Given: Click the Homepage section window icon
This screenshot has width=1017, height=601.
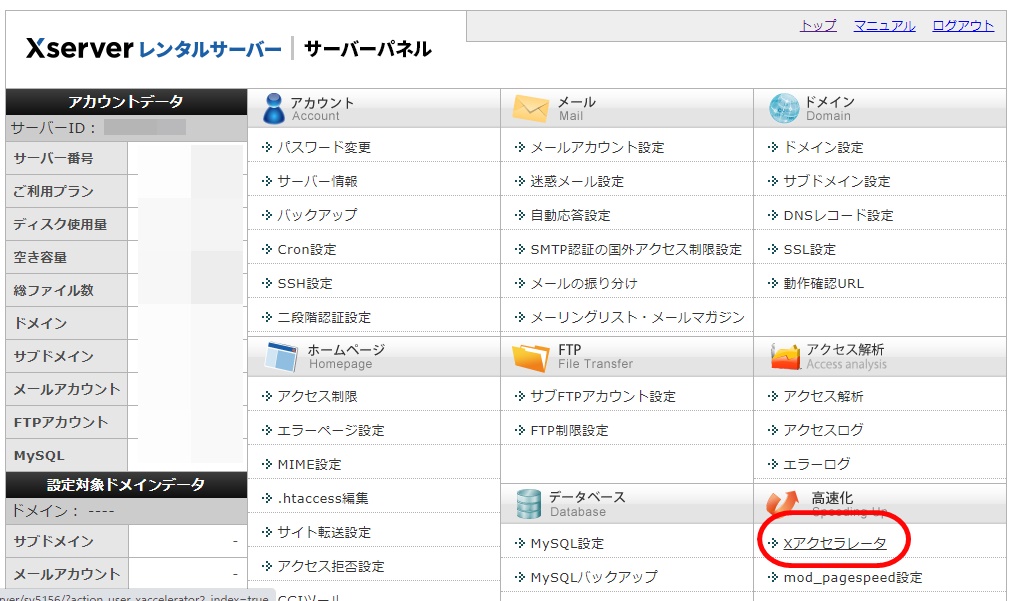Looking at the screenshot, I should point(282,356).
